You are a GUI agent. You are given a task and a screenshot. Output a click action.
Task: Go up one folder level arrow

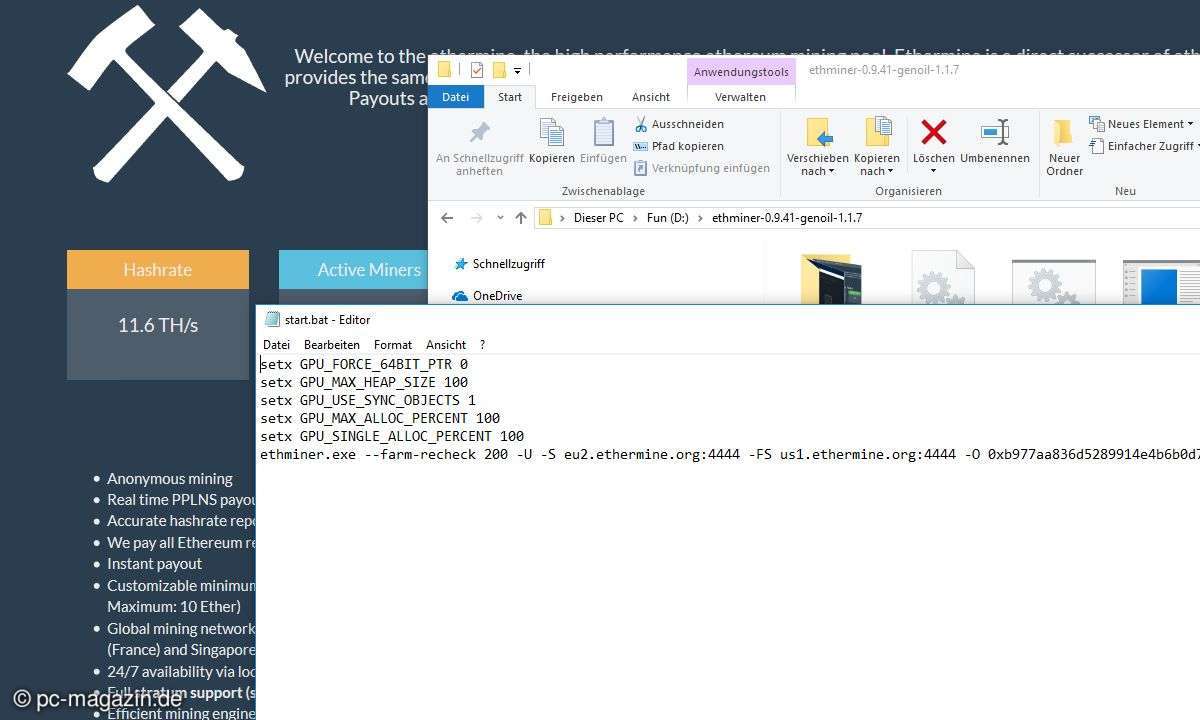pos(521,218)
